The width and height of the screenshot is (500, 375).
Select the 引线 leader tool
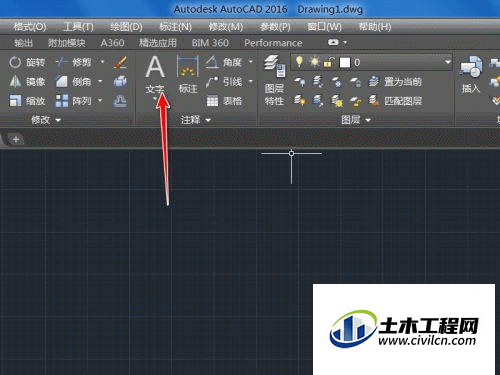224,82
